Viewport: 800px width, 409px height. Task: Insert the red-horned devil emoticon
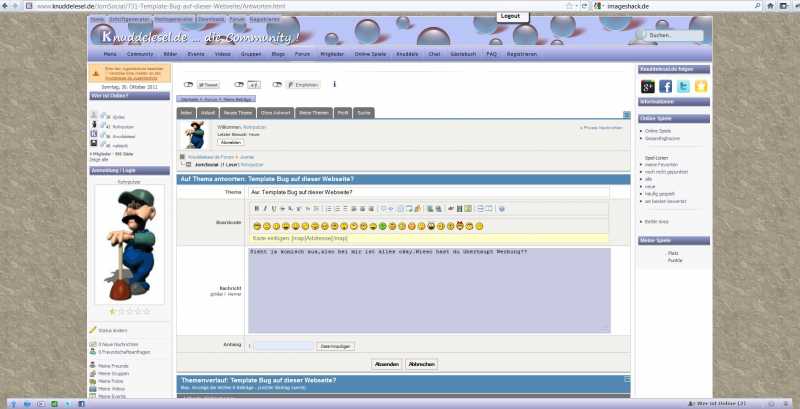(460, 226)
